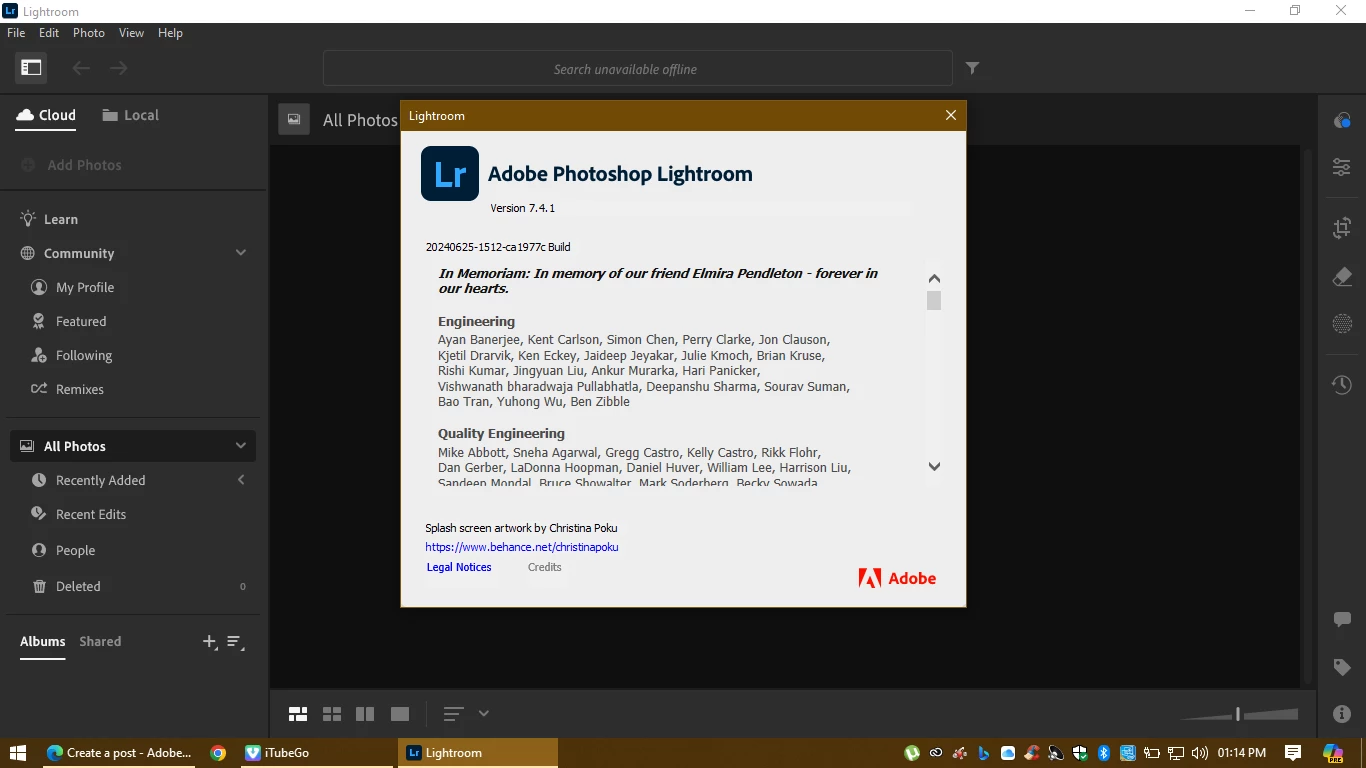The height and width of the screenshot is (768, 1366).
Task: Click the credits scroll up arrow
Action: tap(934, 279)
